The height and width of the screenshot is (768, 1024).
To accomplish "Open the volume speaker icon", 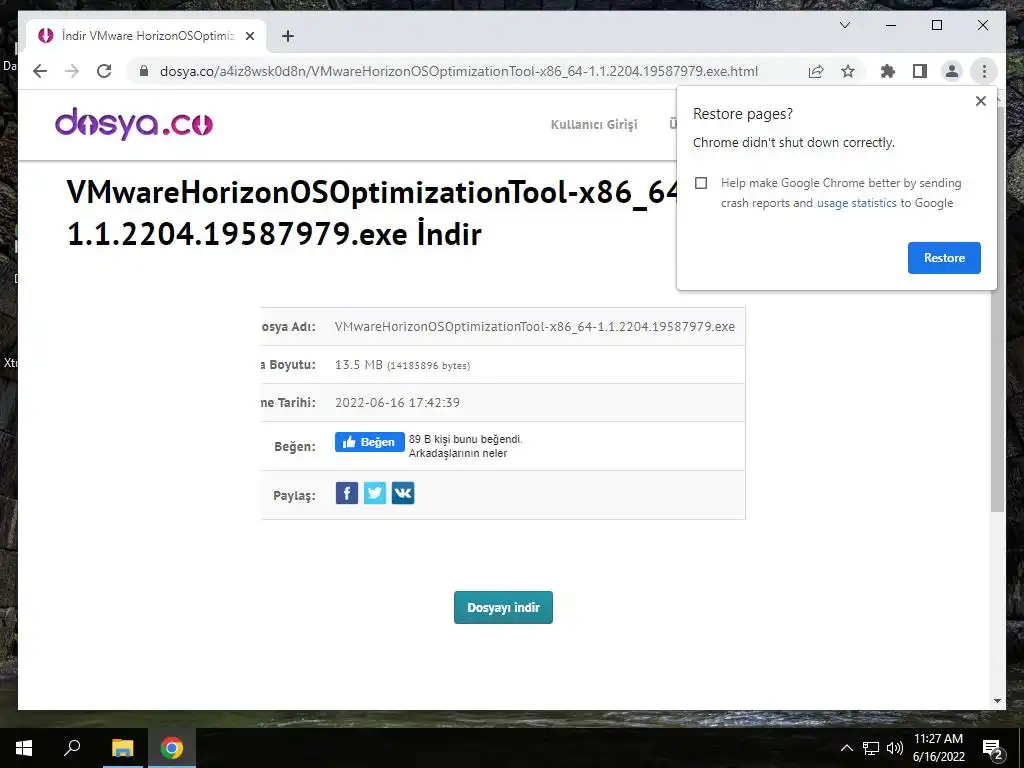I will coord(895,748).
